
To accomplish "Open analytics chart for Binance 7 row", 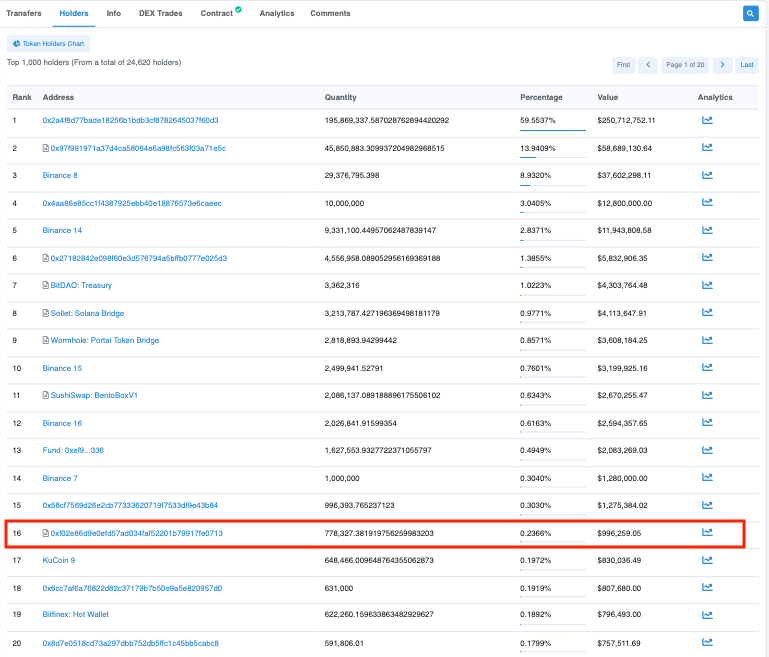I will [707, 477].
